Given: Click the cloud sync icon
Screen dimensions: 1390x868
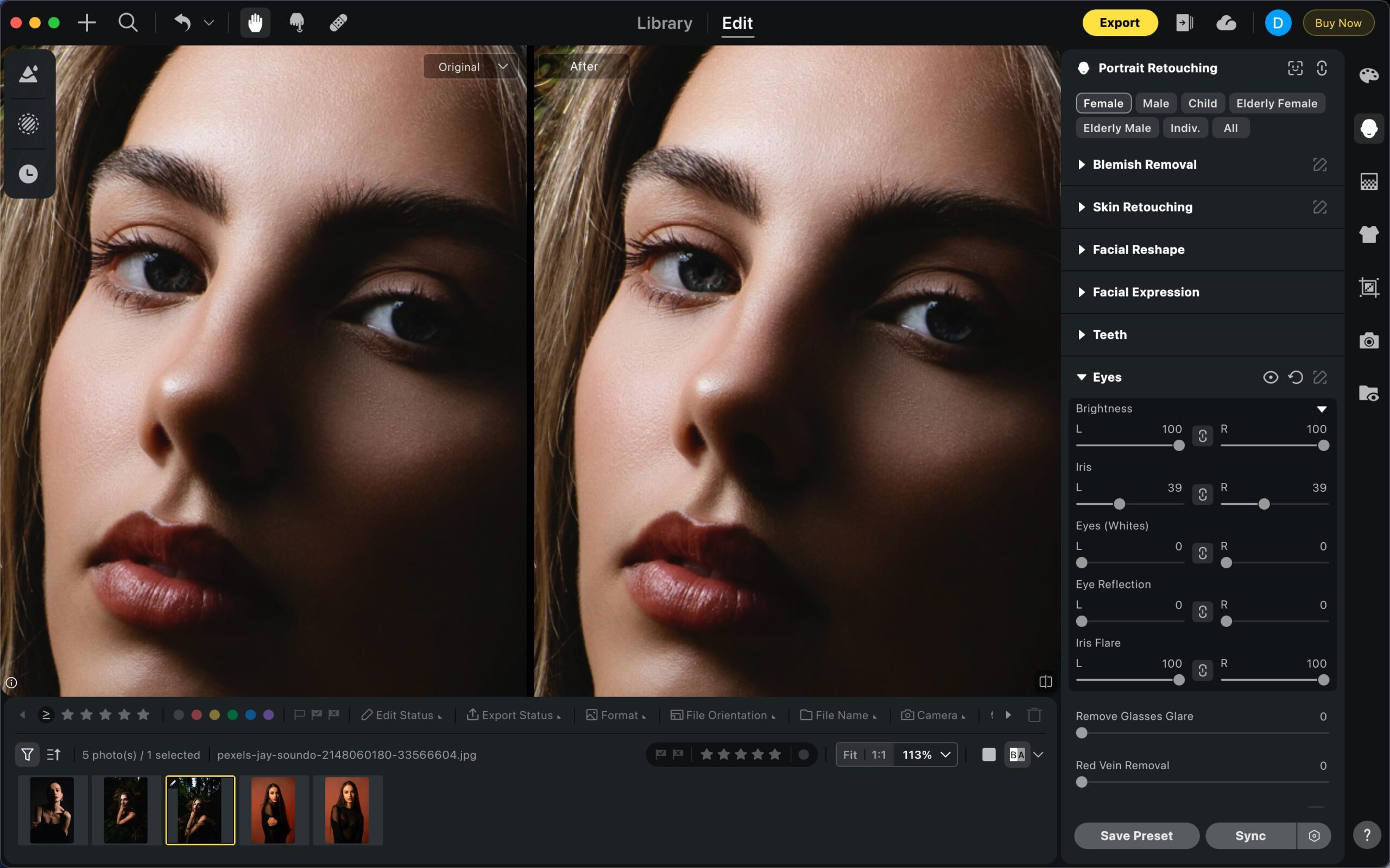Looking at the screenshot, I should pos(1226,23).
